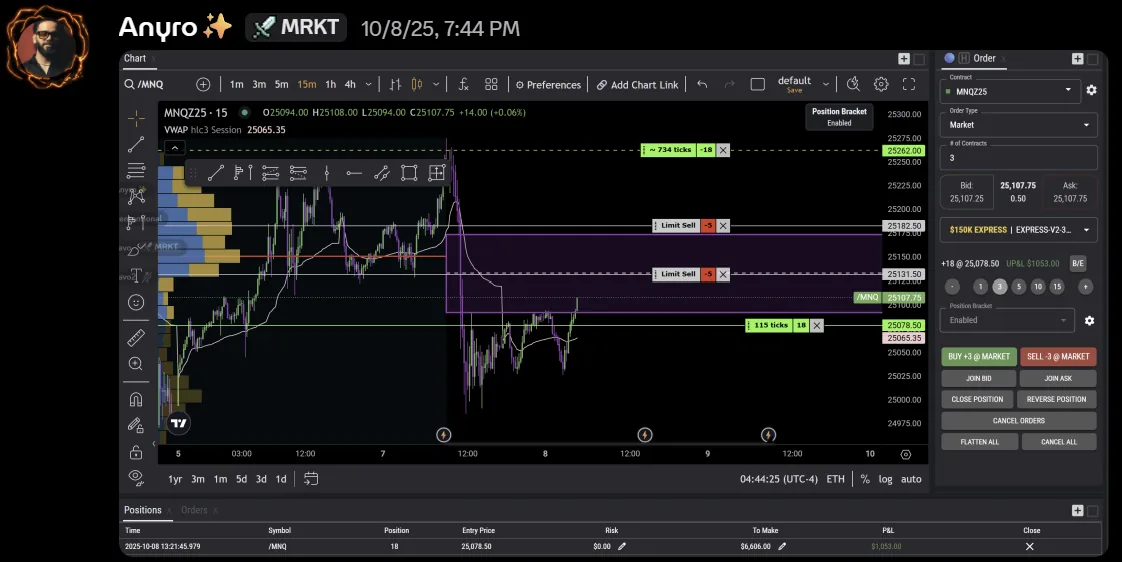Toggle magnet mode in left sidebar

136,399
